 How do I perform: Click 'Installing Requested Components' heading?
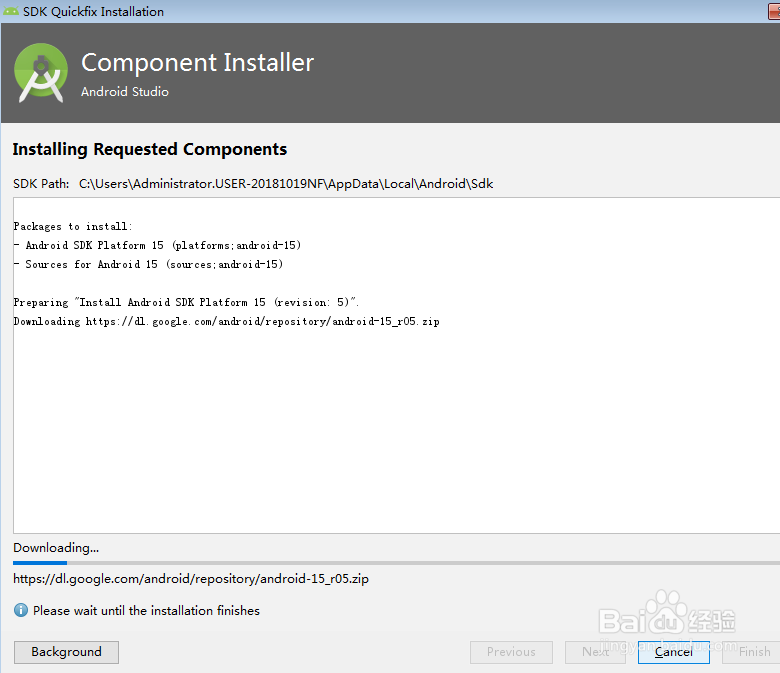tap(150, 149)
